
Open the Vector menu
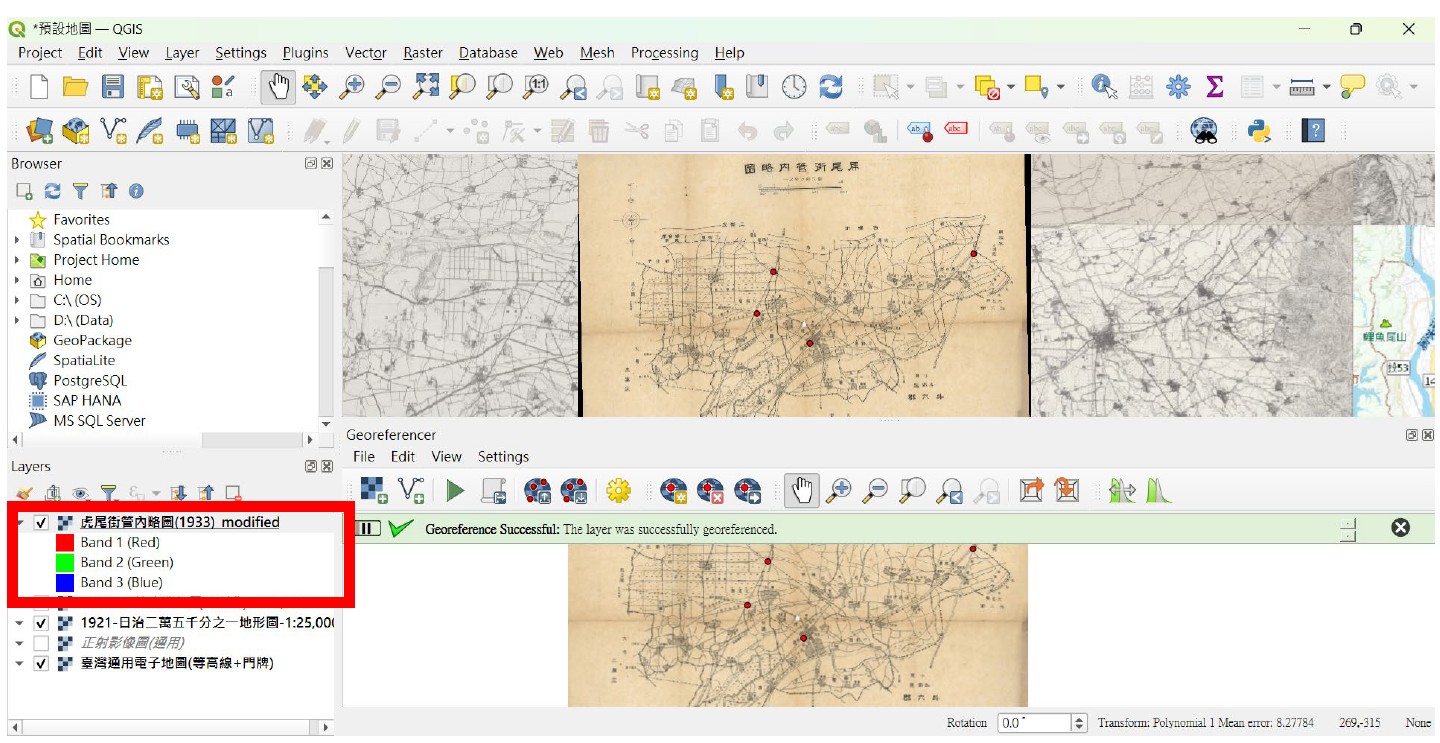click(366, 53)
